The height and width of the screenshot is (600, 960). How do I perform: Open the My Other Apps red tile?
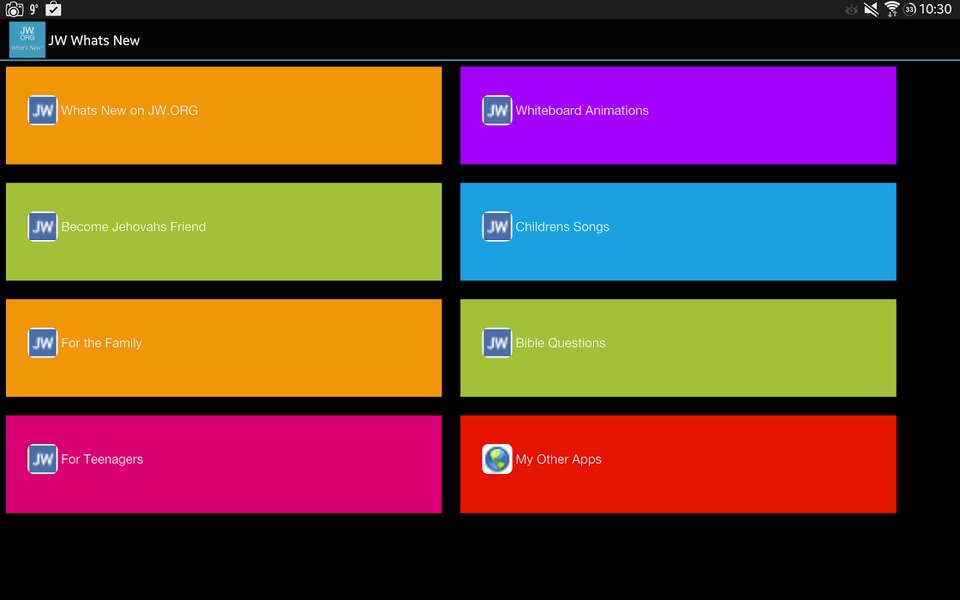coord(678,464)
